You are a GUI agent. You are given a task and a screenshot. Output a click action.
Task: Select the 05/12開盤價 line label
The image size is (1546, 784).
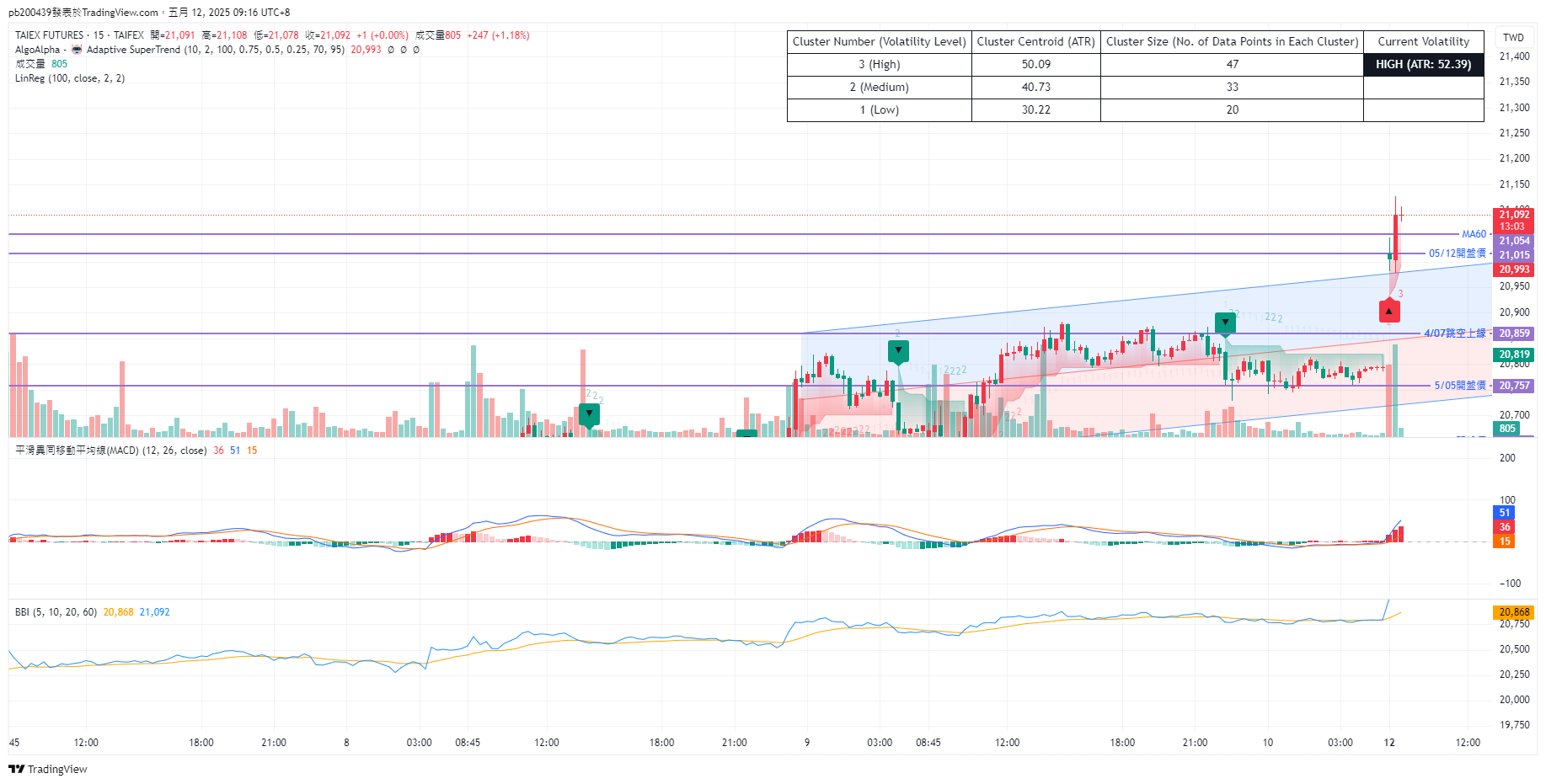pos(1457,253)
